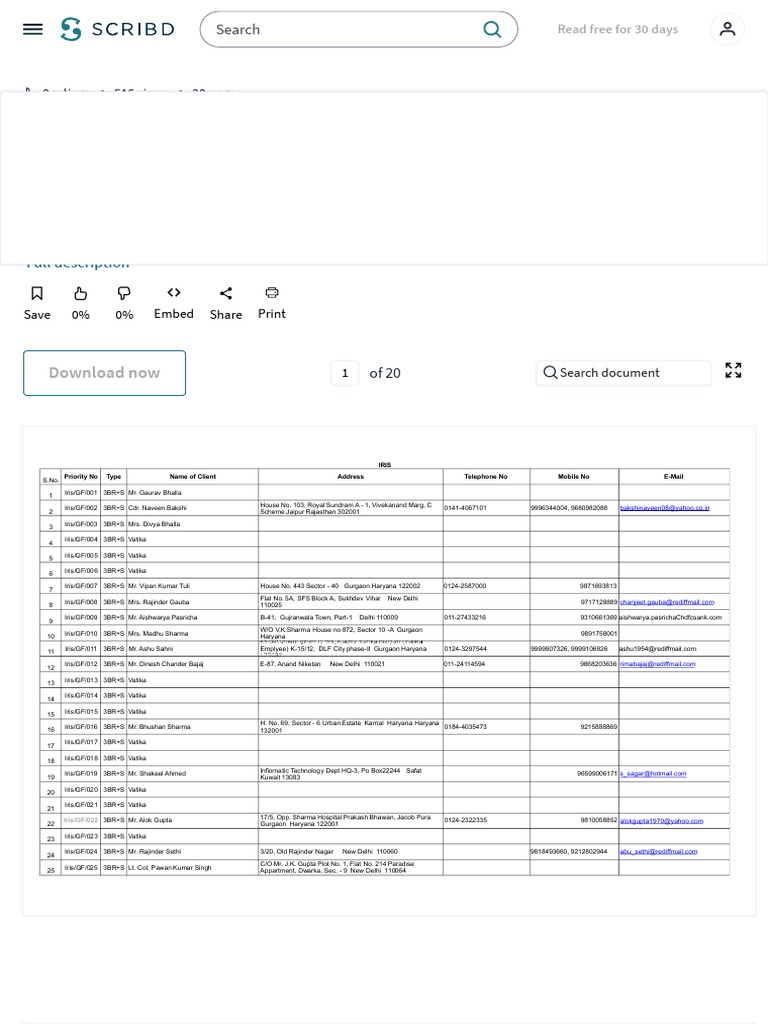The width and height of the screenshot is (768, 1024).
Task: Click the Download now button
Action: pyautogui.click(x=104, y=373)
